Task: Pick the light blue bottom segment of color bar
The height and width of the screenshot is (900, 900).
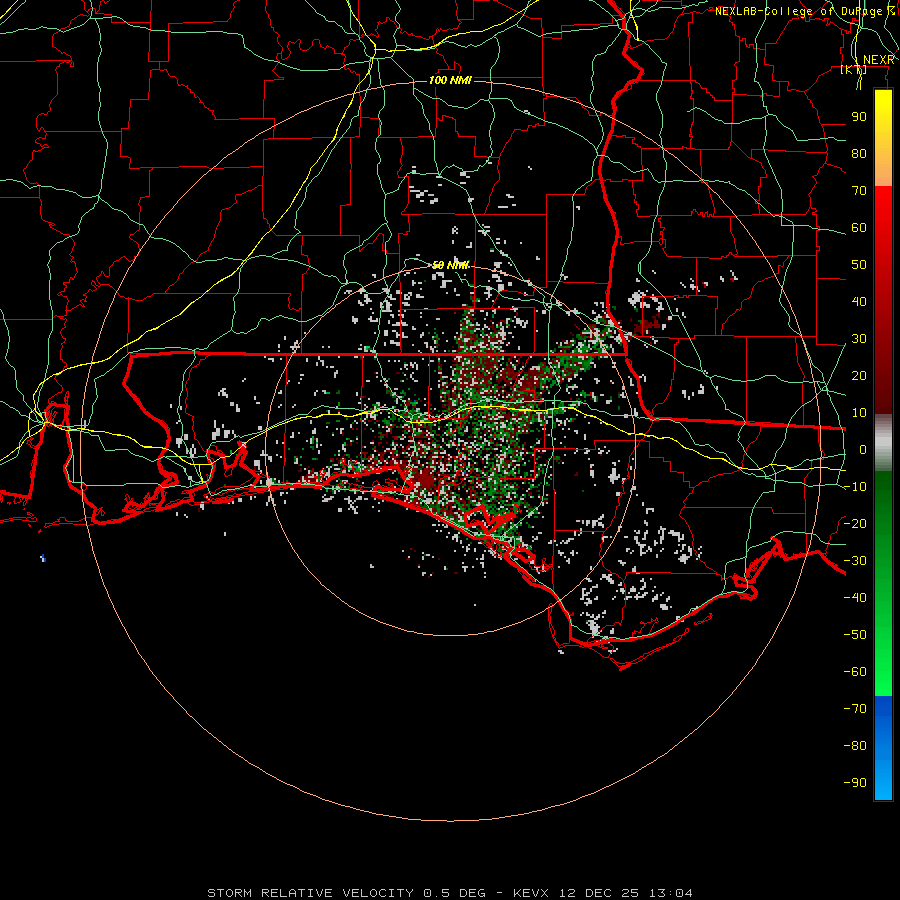Action: coord(883,778)
